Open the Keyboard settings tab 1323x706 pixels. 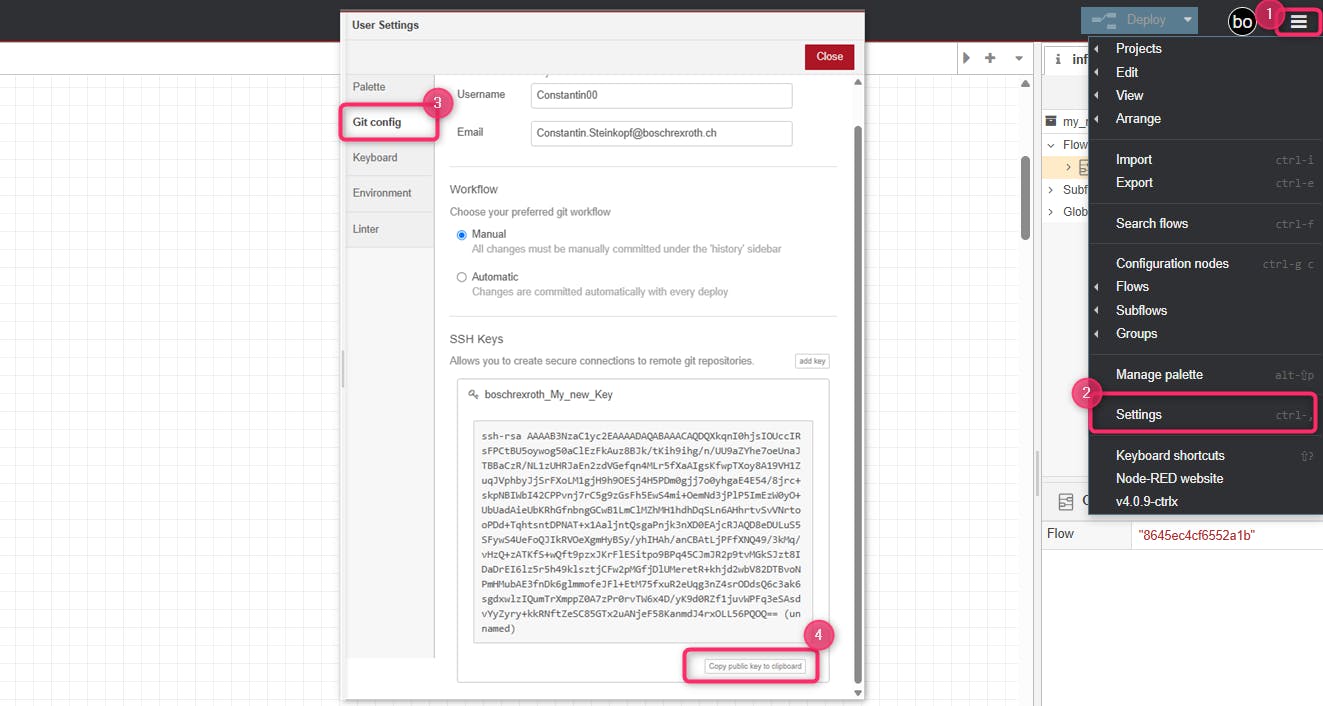(x=375, y=158)
